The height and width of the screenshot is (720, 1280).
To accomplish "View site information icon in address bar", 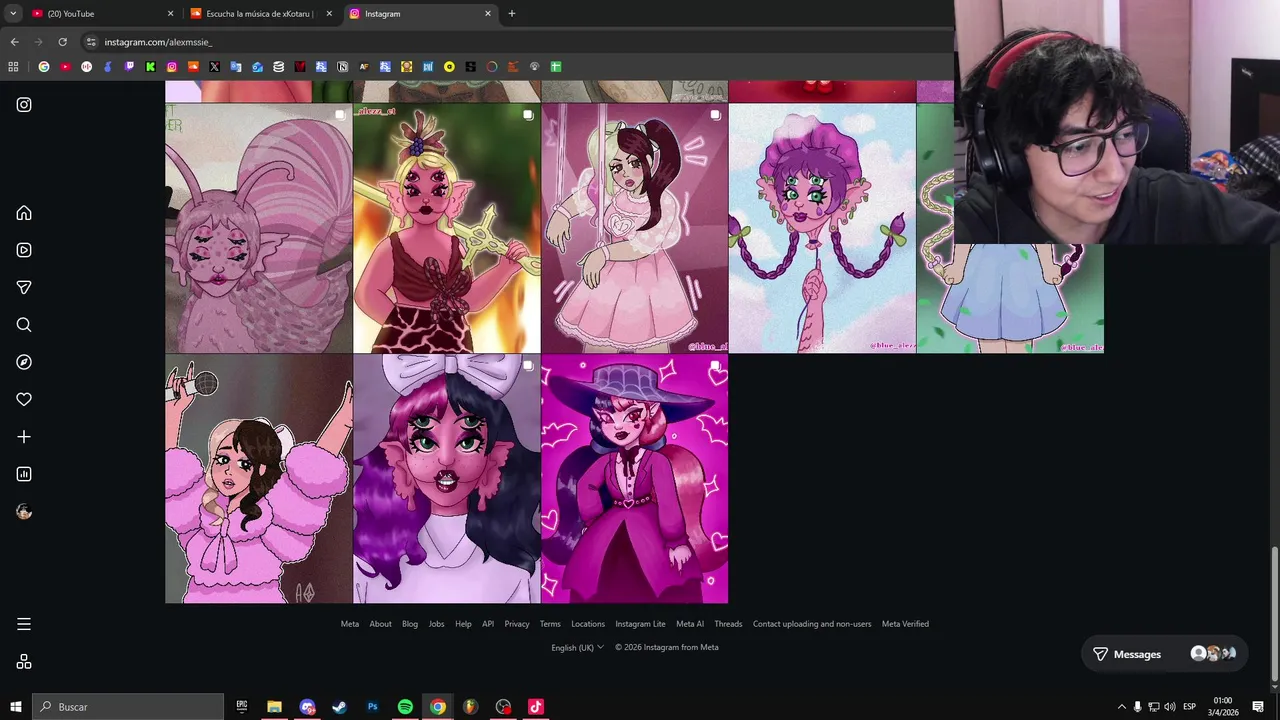I will [91, 42].
